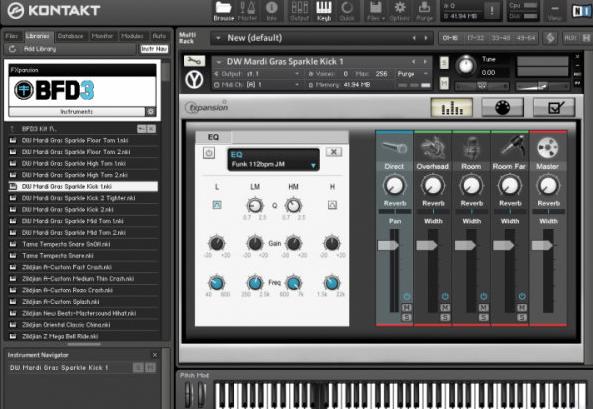The height and width of the screenshot is (409, 593).
Task: Click the Overhead Reverb knob
Action: (x=433, y=186)
